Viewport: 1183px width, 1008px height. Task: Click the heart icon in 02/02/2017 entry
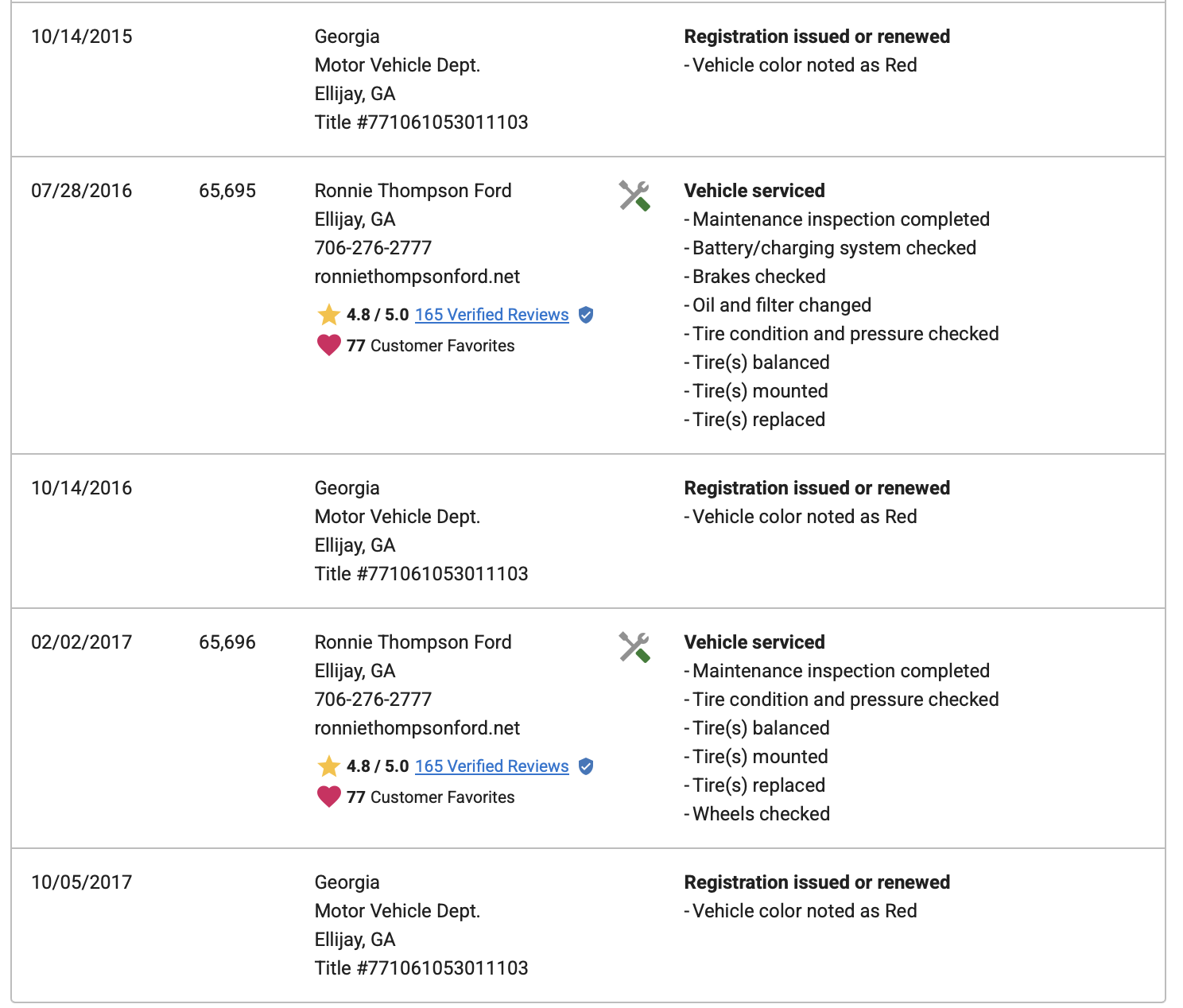[x=328, y=797]
